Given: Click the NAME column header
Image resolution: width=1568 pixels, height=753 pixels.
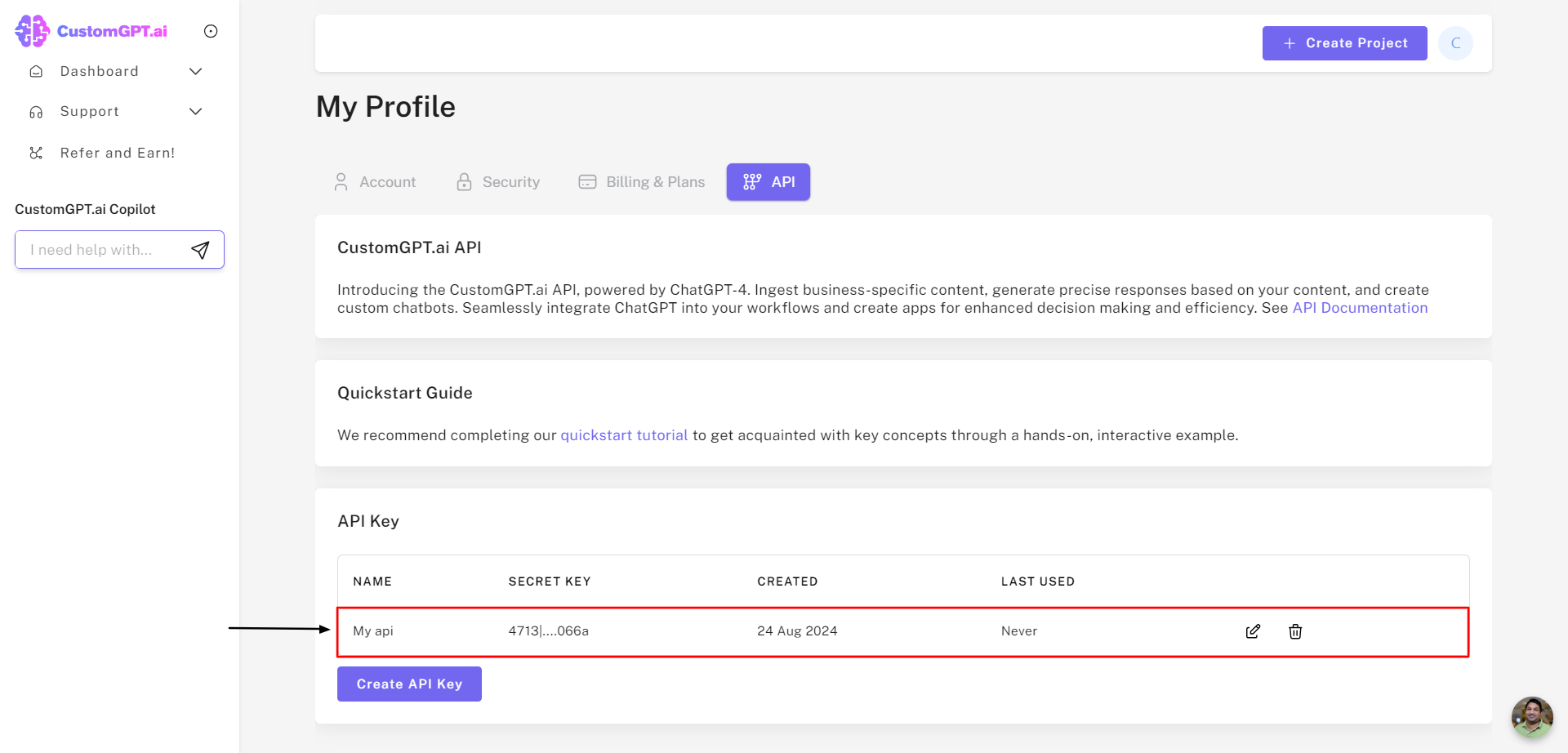Looking at the screenshot, I should point(372,581).
